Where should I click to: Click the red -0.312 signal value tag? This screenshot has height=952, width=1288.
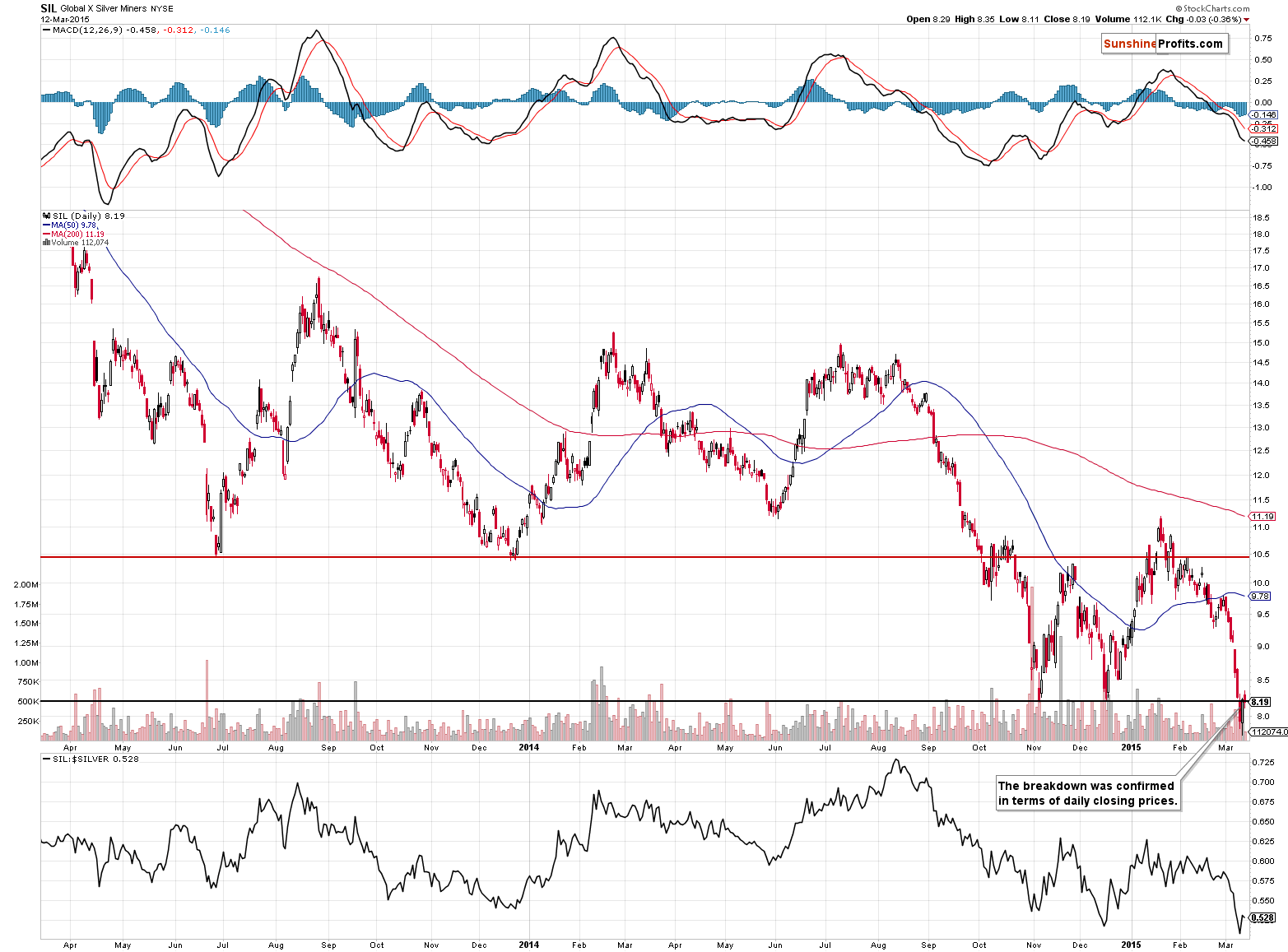click(1263, 128)
